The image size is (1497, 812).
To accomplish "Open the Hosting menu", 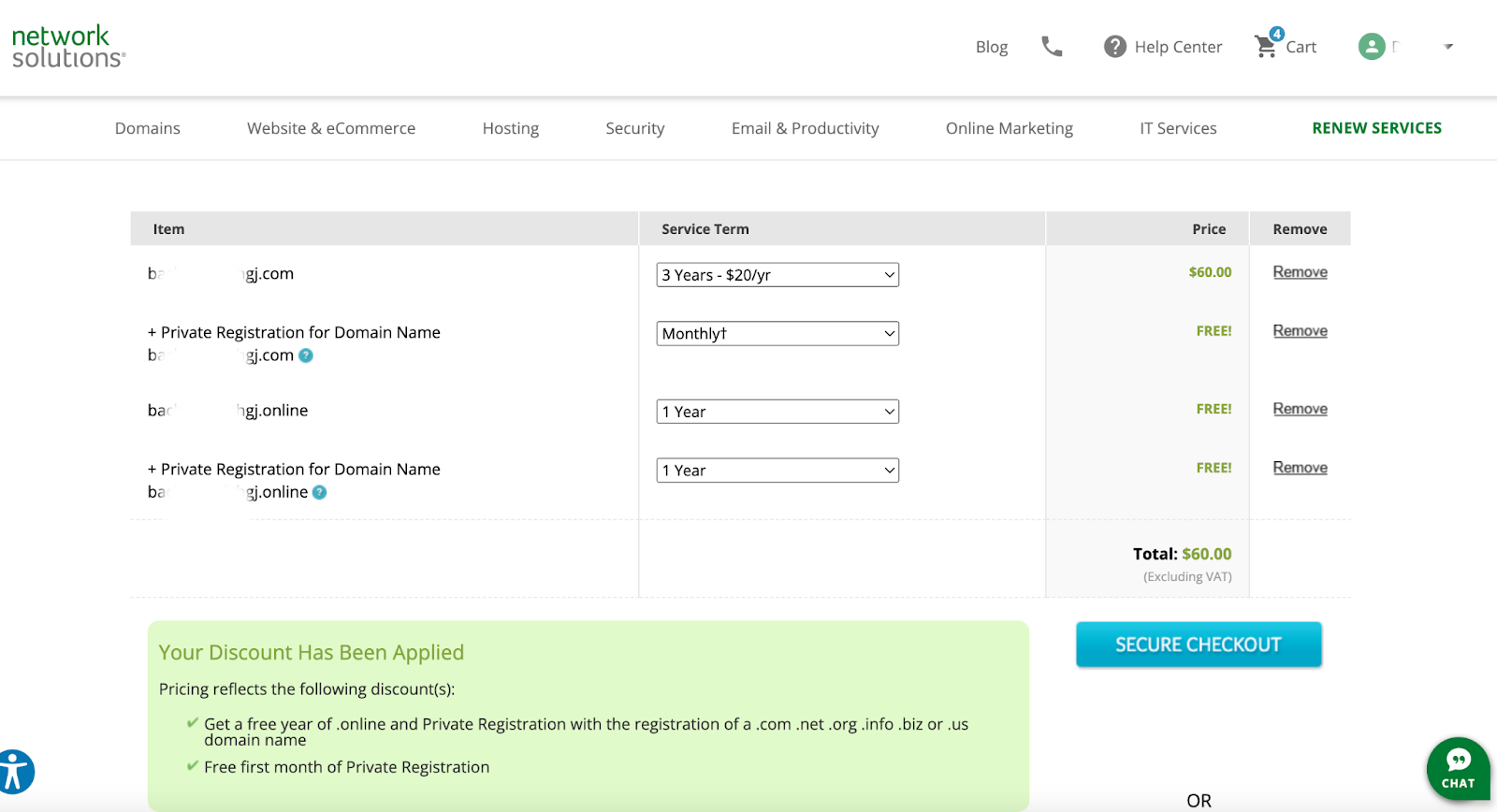I will tap(511, 128).
